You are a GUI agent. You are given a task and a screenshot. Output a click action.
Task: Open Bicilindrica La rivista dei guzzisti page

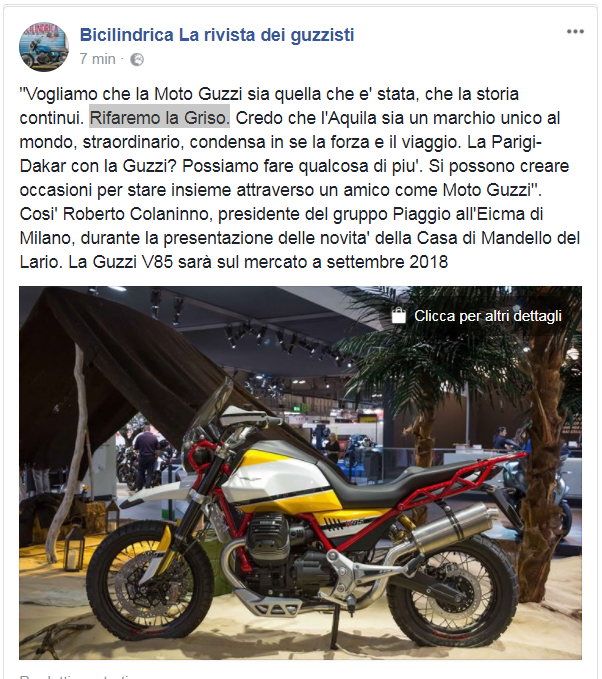point(217,35)
